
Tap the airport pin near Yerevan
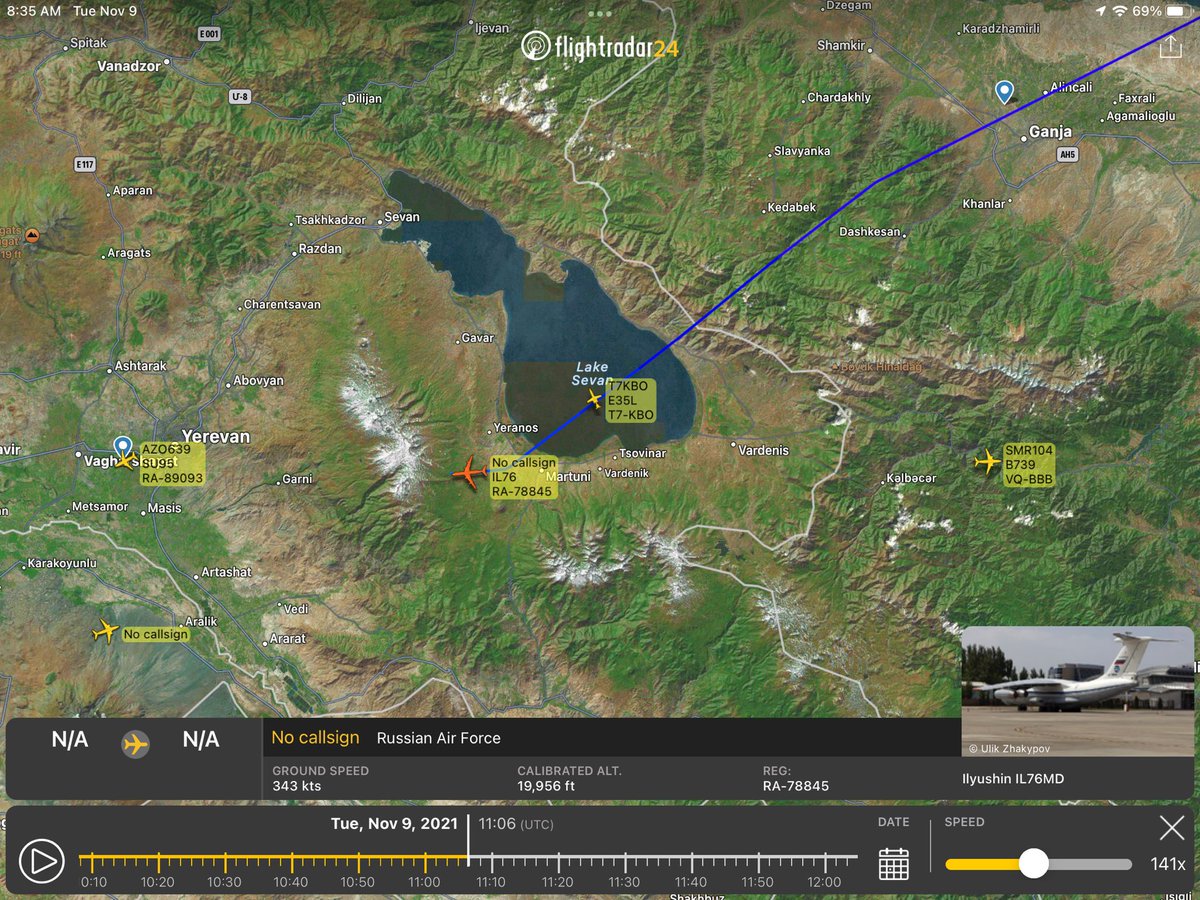(x=122, y=447)
